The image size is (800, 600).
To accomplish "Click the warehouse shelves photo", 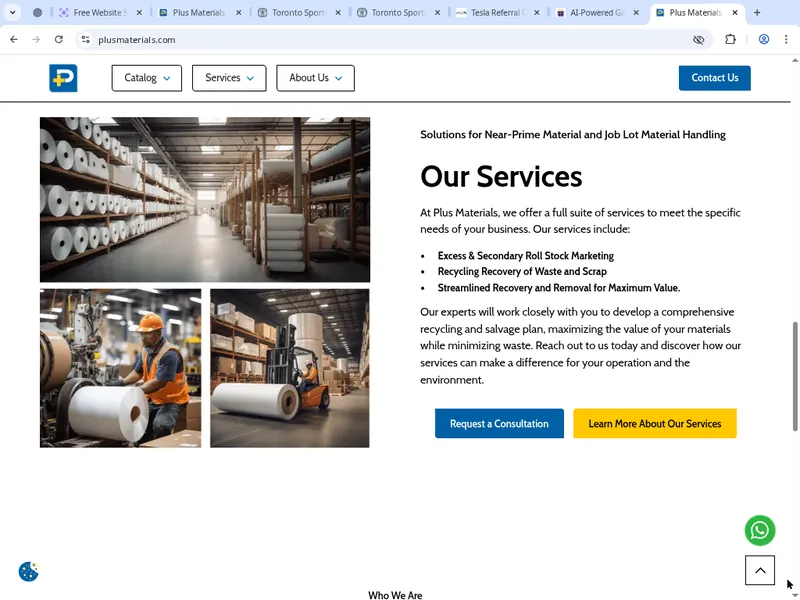I will (x=205, y=199).
